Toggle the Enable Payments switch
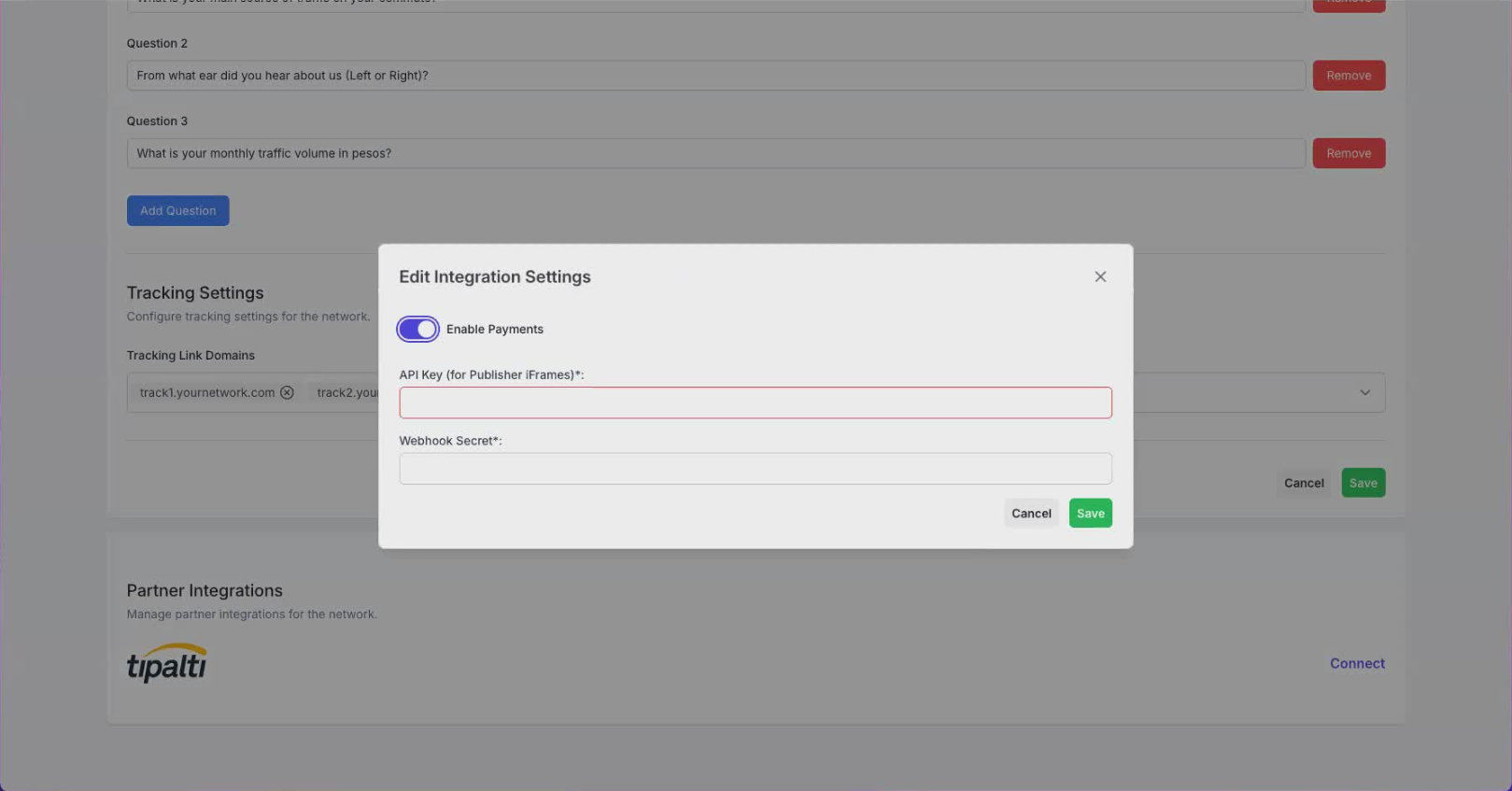 coord(417,330)
